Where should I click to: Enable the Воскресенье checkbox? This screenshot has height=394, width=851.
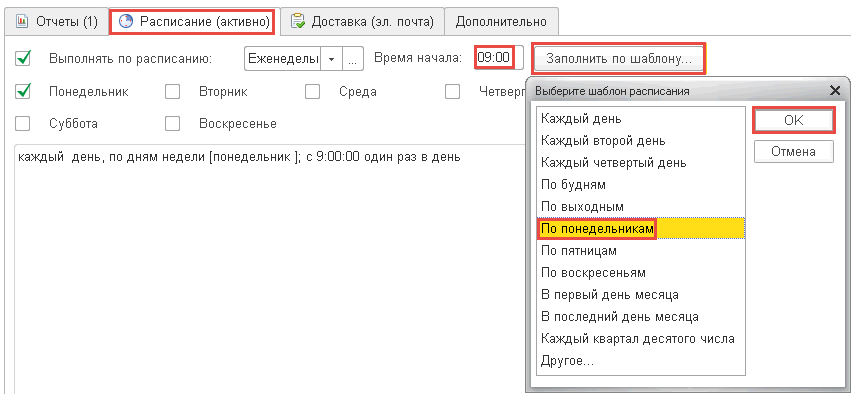pyautogui.click(x=173, y=124)
